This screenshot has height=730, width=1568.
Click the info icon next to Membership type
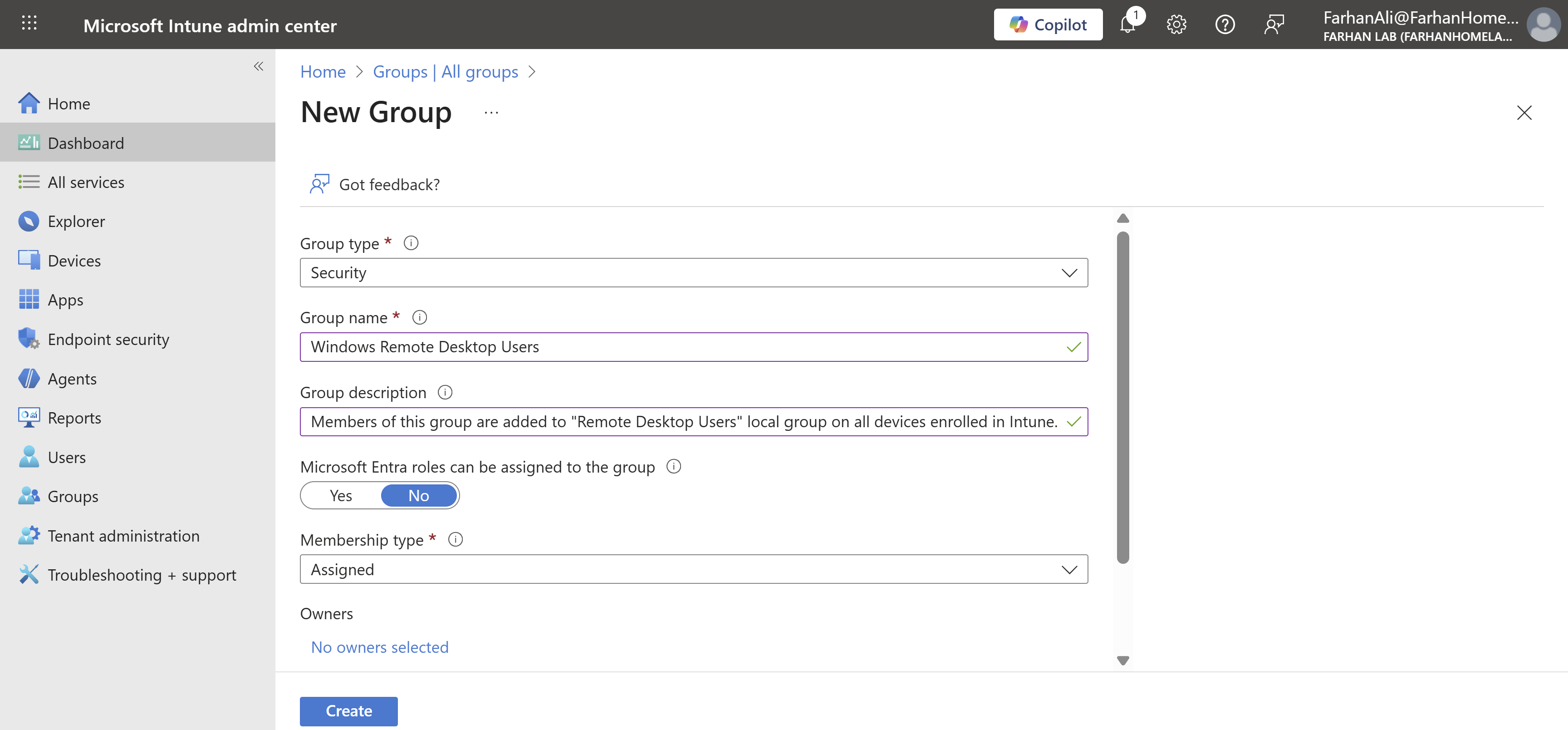[456, 539]
